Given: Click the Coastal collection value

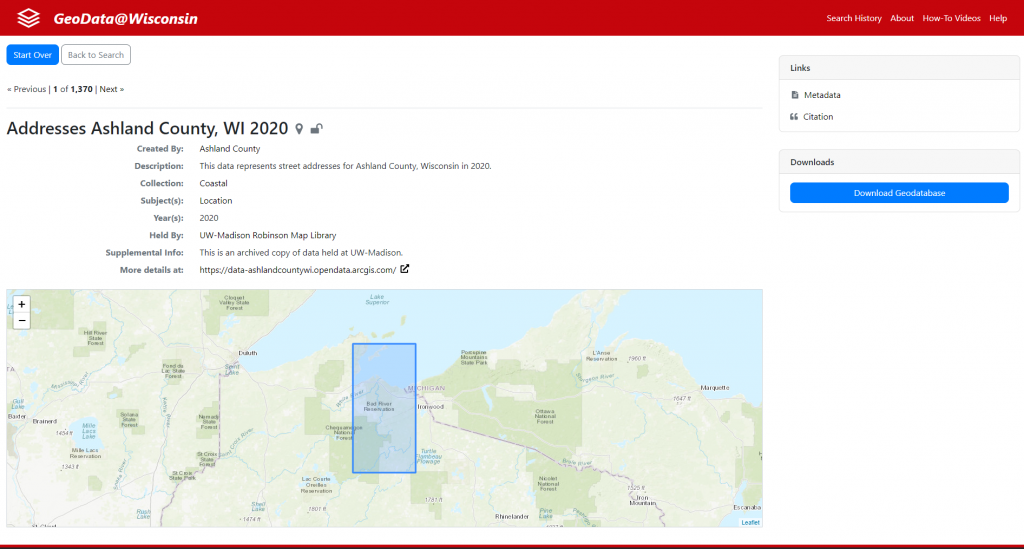Looking at the screenshot, I should [214, 183].
